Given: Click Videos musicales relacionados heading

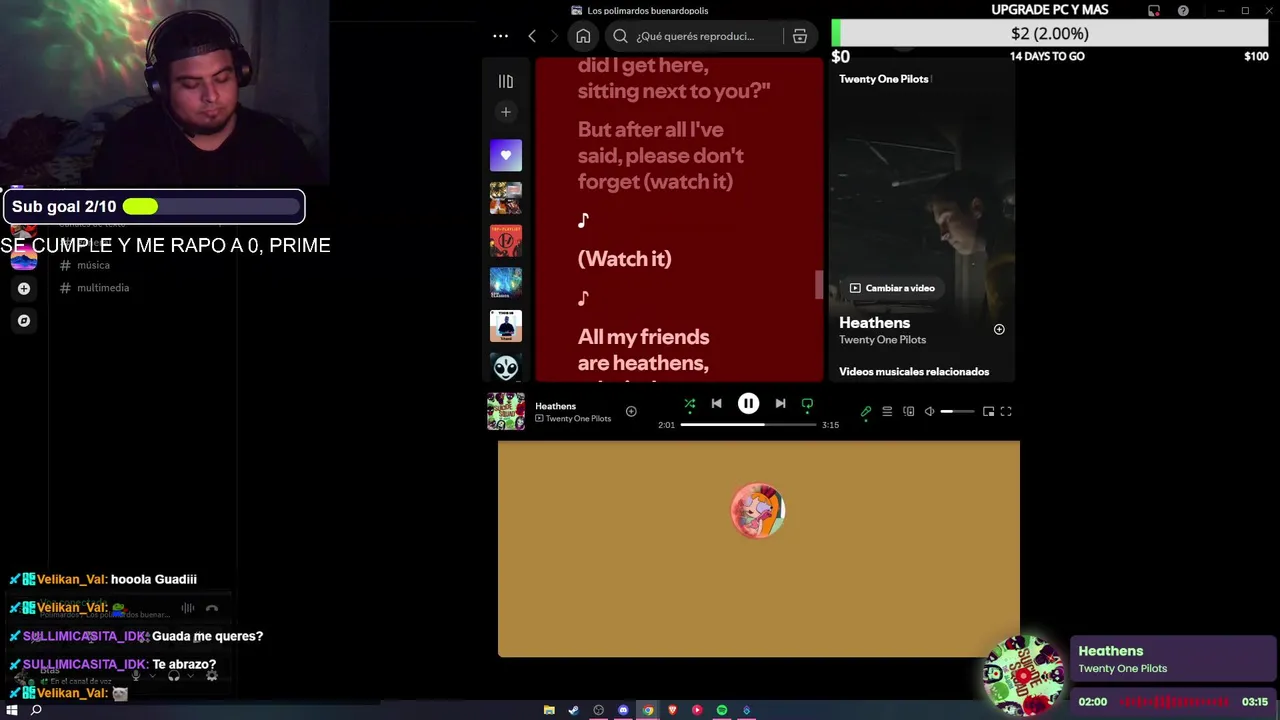Looking at the screenshot, I should 914,372.
